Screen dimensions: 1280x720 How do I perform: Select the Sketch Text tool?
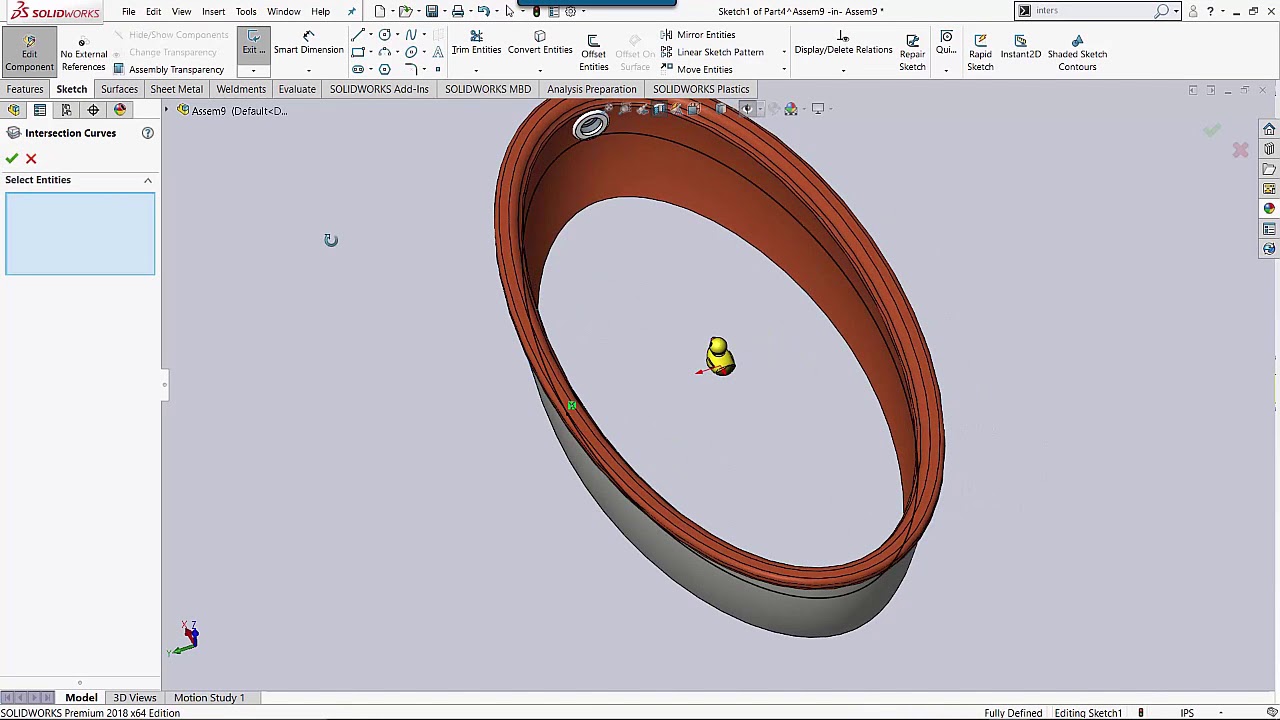click(438, 52)
